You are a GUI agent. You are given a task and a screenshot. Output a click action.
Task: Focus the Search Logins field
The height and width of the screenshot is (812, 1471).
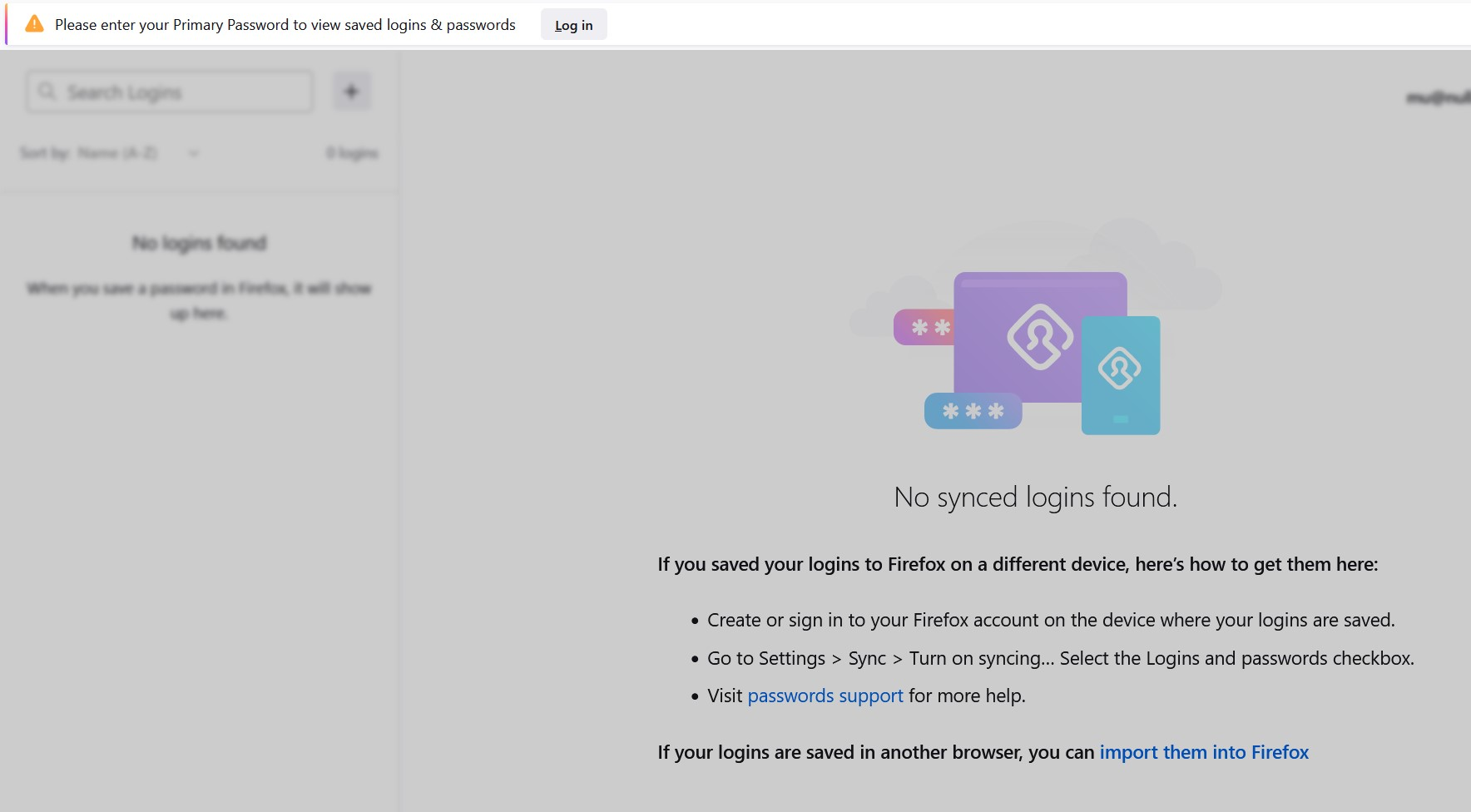(x=170, y=92)
